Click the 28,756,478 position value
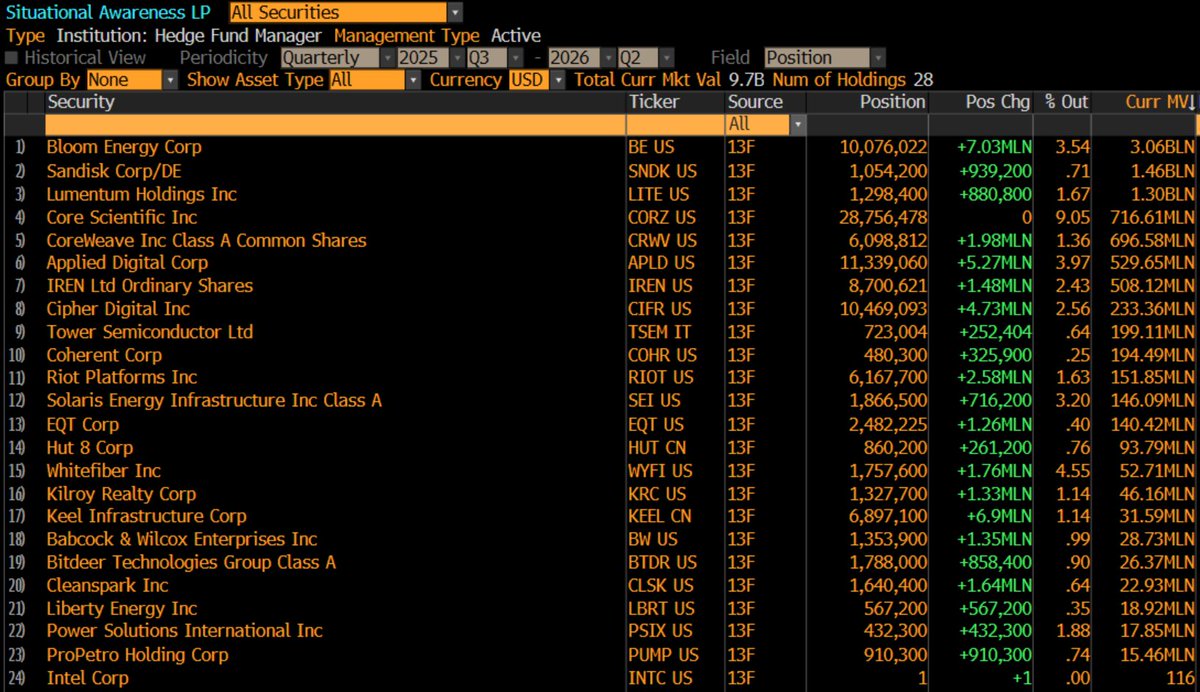The height and width of the screenshot is (692, 1200). coord(881,217)
